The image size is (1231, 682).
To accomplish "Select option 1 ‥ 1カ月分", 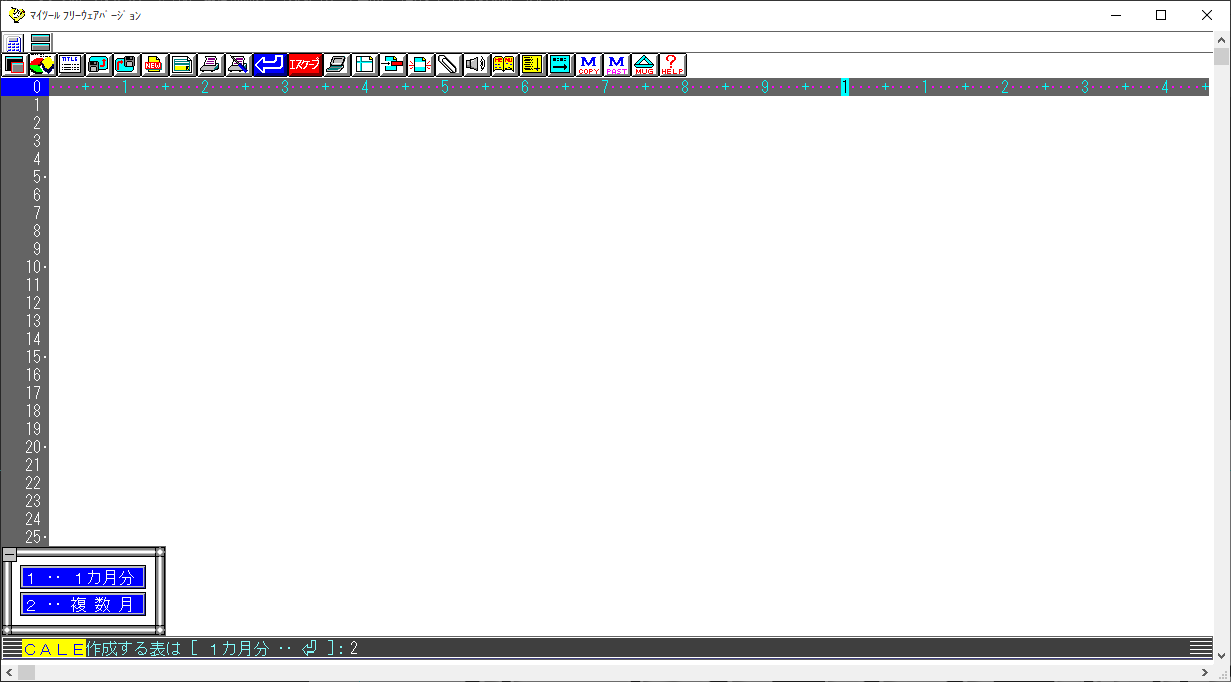I will [x=83, y=577].
